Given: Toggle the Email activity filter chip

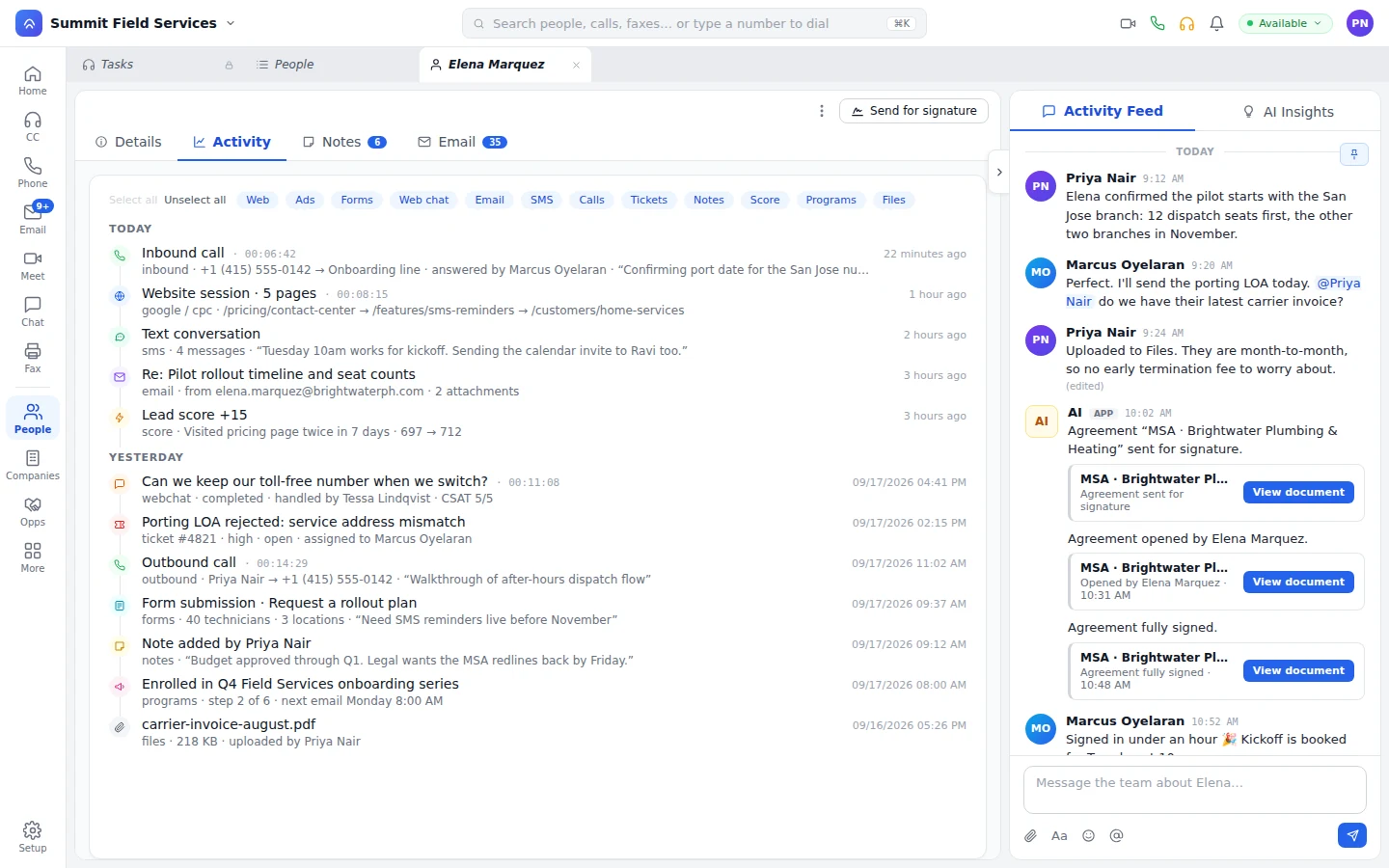Looking at the screenshot, I should (489, 200).
